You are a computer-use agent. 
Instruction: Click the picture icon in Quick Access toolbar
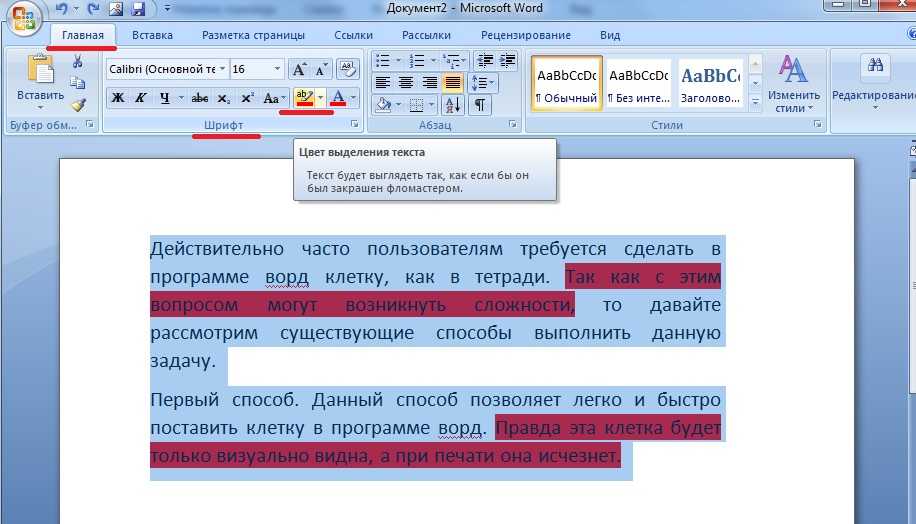(116, 8)
